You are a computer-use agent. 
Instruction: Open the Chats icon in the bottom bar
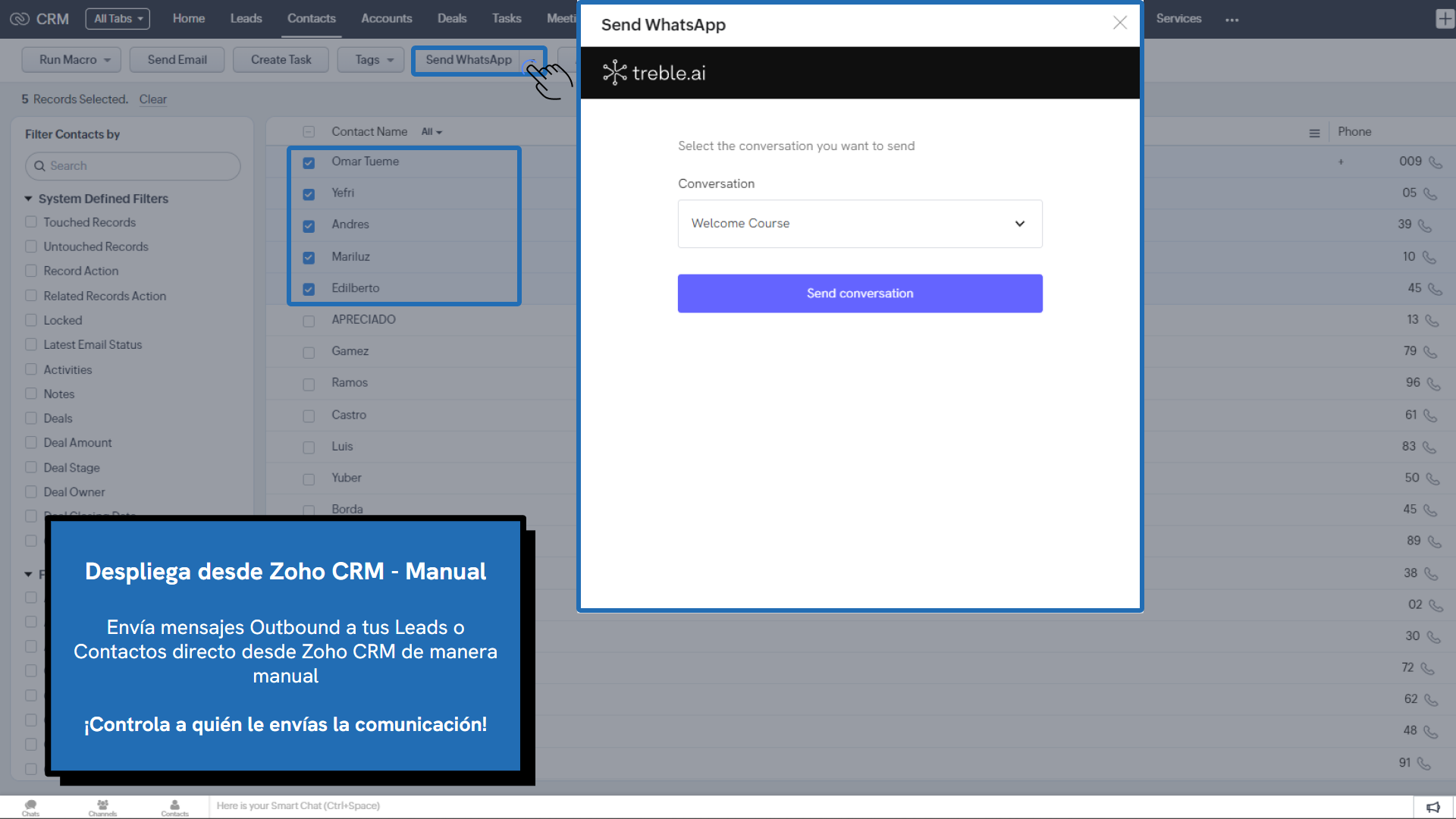click(x=30, y=807)
